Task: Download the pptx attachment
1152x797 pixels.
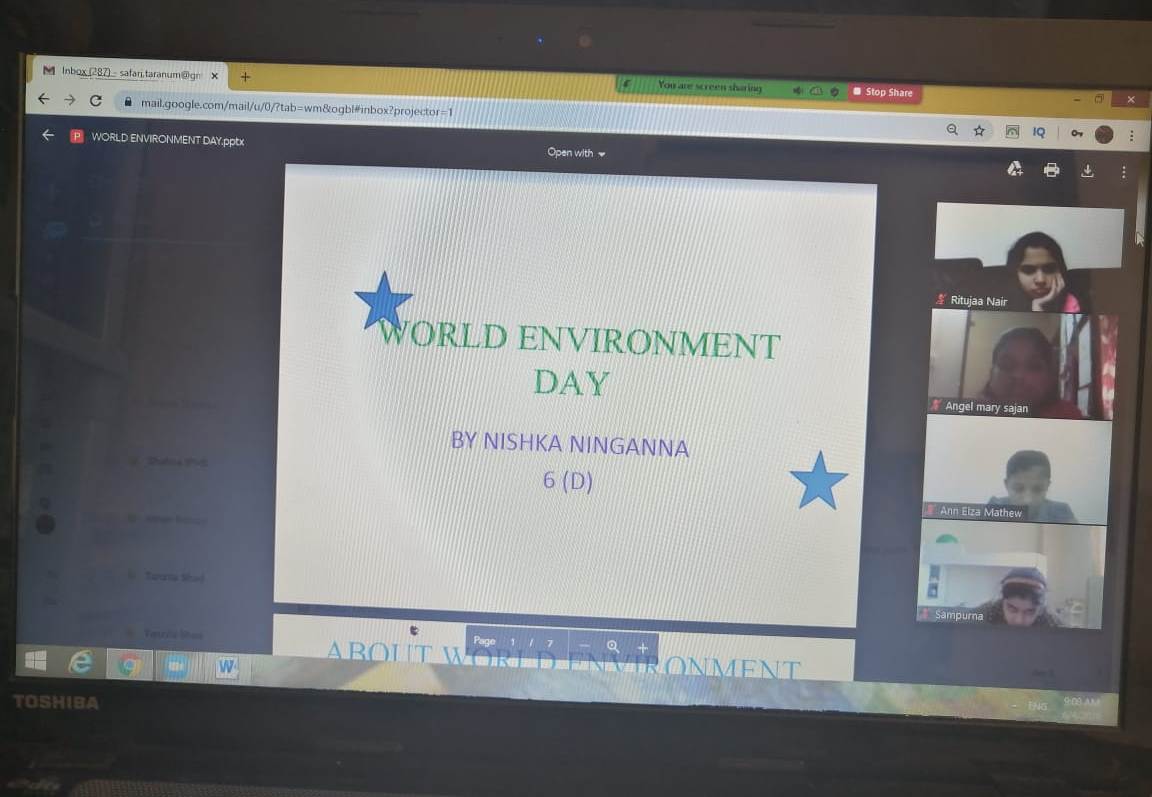Action: [x=1087, y=171]
